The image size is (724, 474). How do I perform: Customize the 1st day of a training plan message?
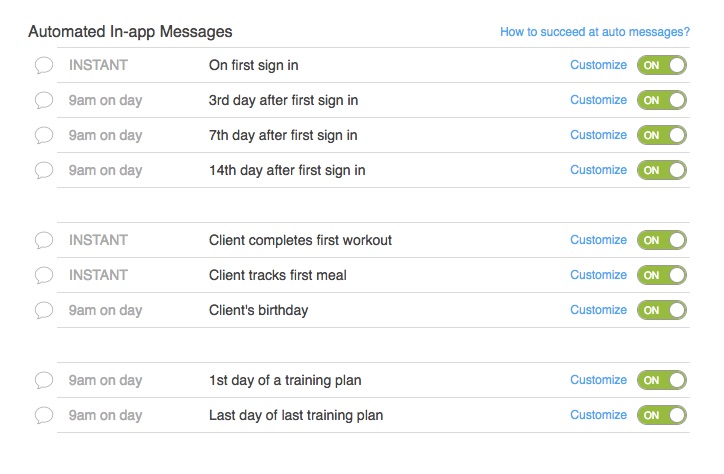tap(598, 379)
